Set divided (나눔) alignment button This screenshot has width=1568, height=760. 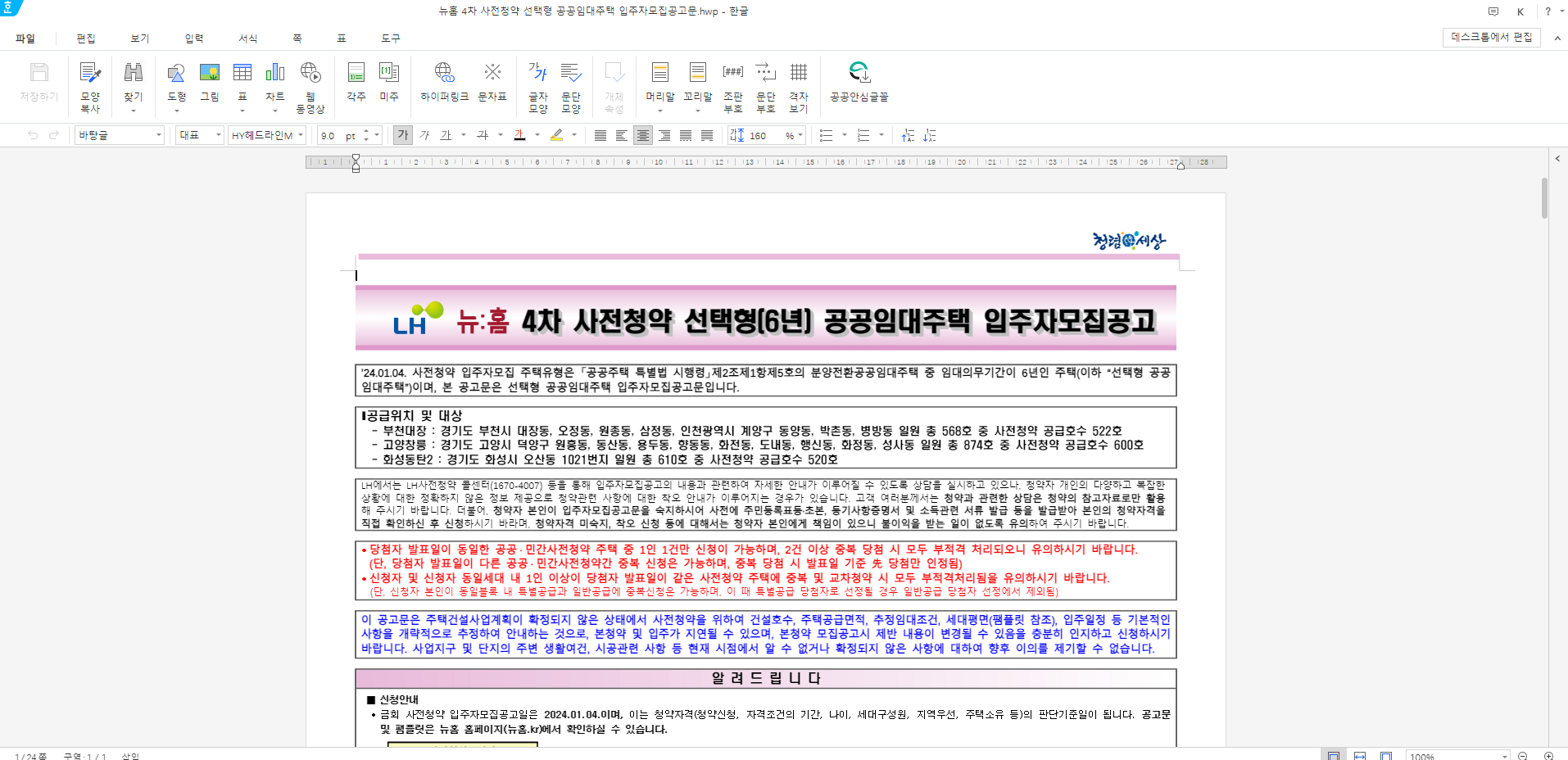tap(707, 135)
